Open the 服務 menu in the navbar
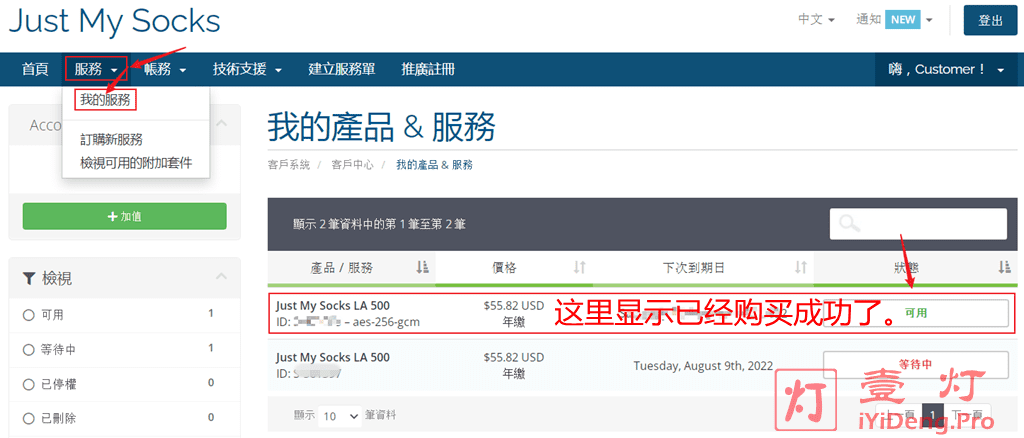The image size is (1024, 438). [96, 69]
